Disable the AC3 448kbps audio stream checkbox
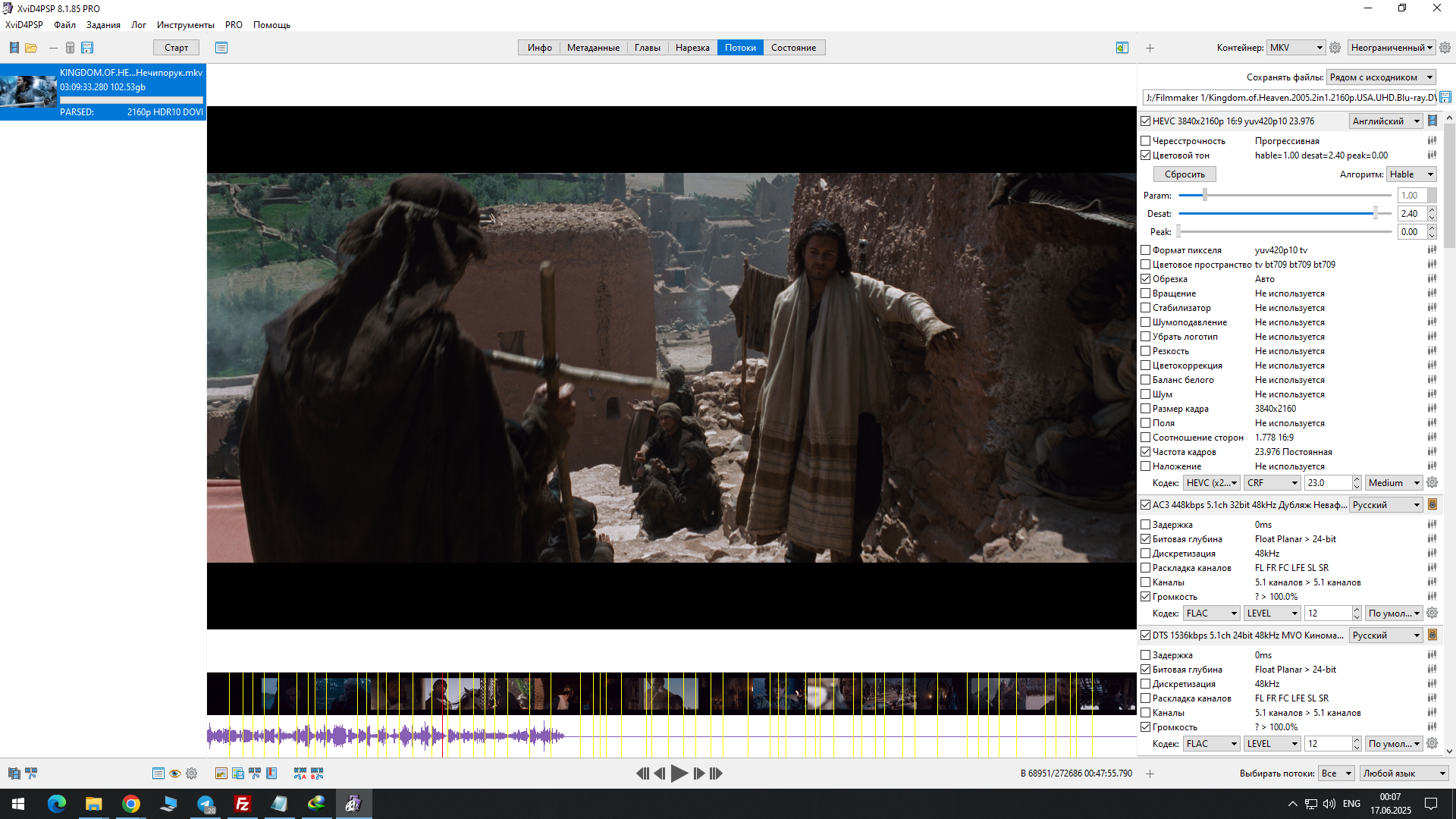Viewport: 1456px width, 819px height. tap(1146, 505)
